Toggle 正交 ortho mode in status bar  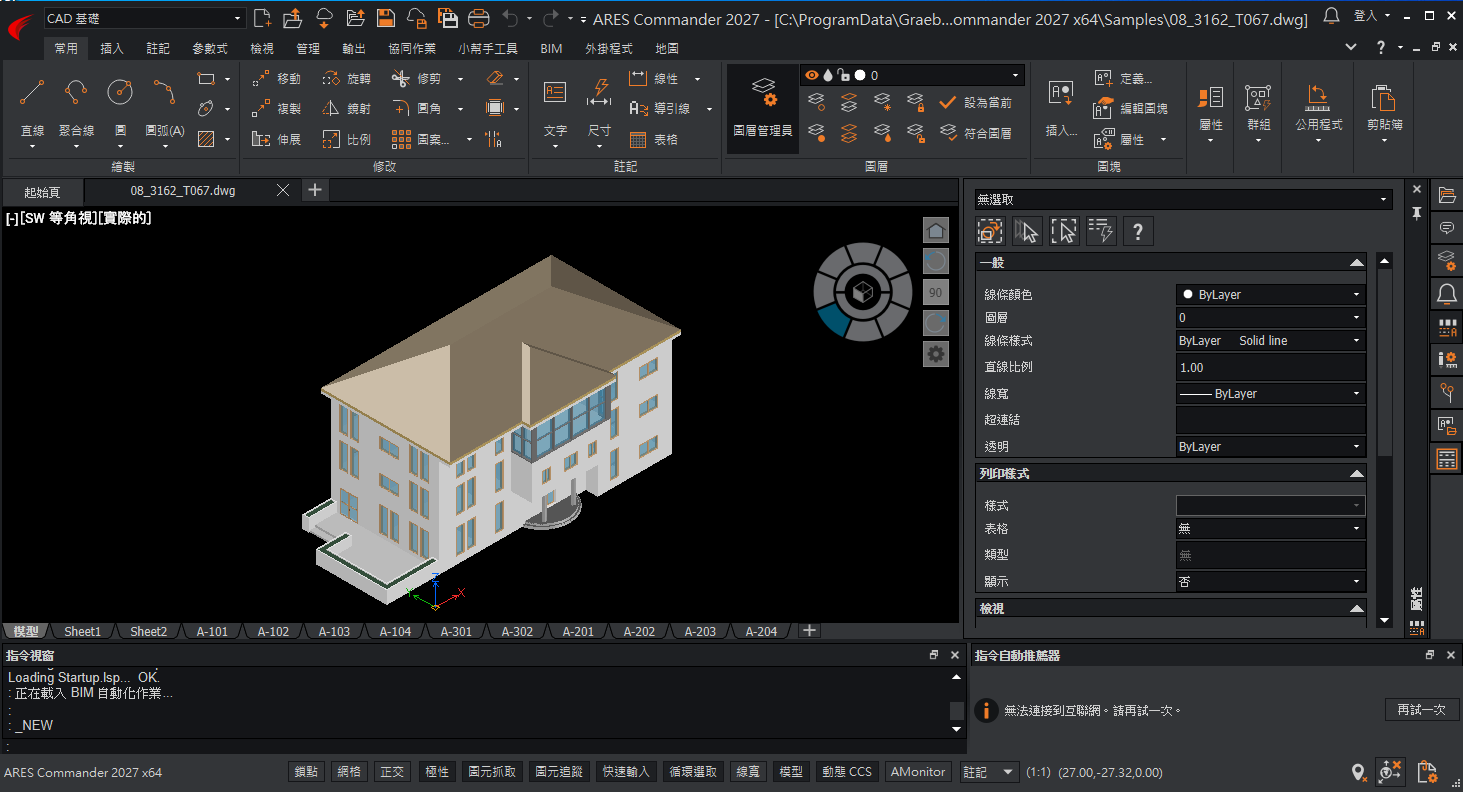[x=393, y=772]
